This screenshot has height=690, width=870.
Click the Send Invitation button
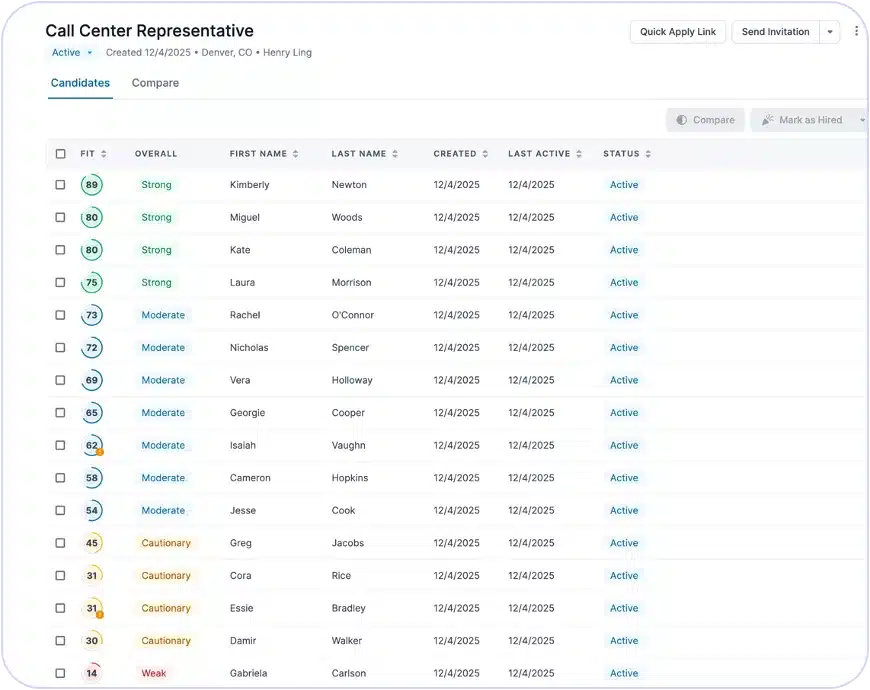[775, 32]
